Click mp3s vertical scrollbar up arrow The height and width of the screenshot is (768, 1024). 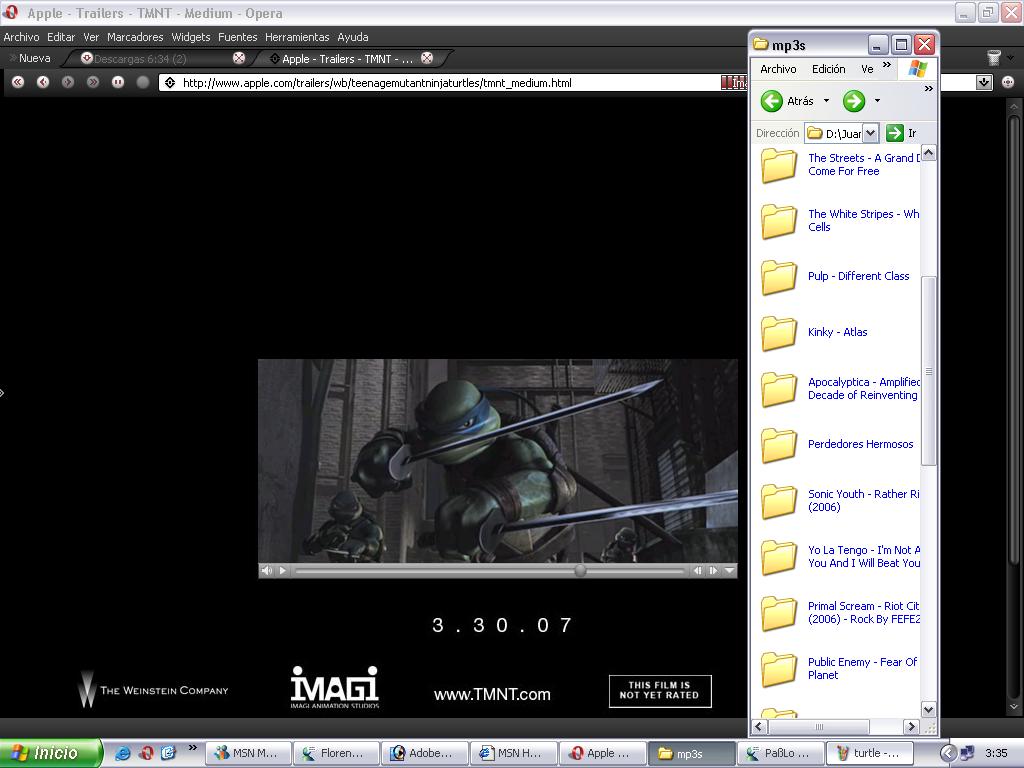929,153
